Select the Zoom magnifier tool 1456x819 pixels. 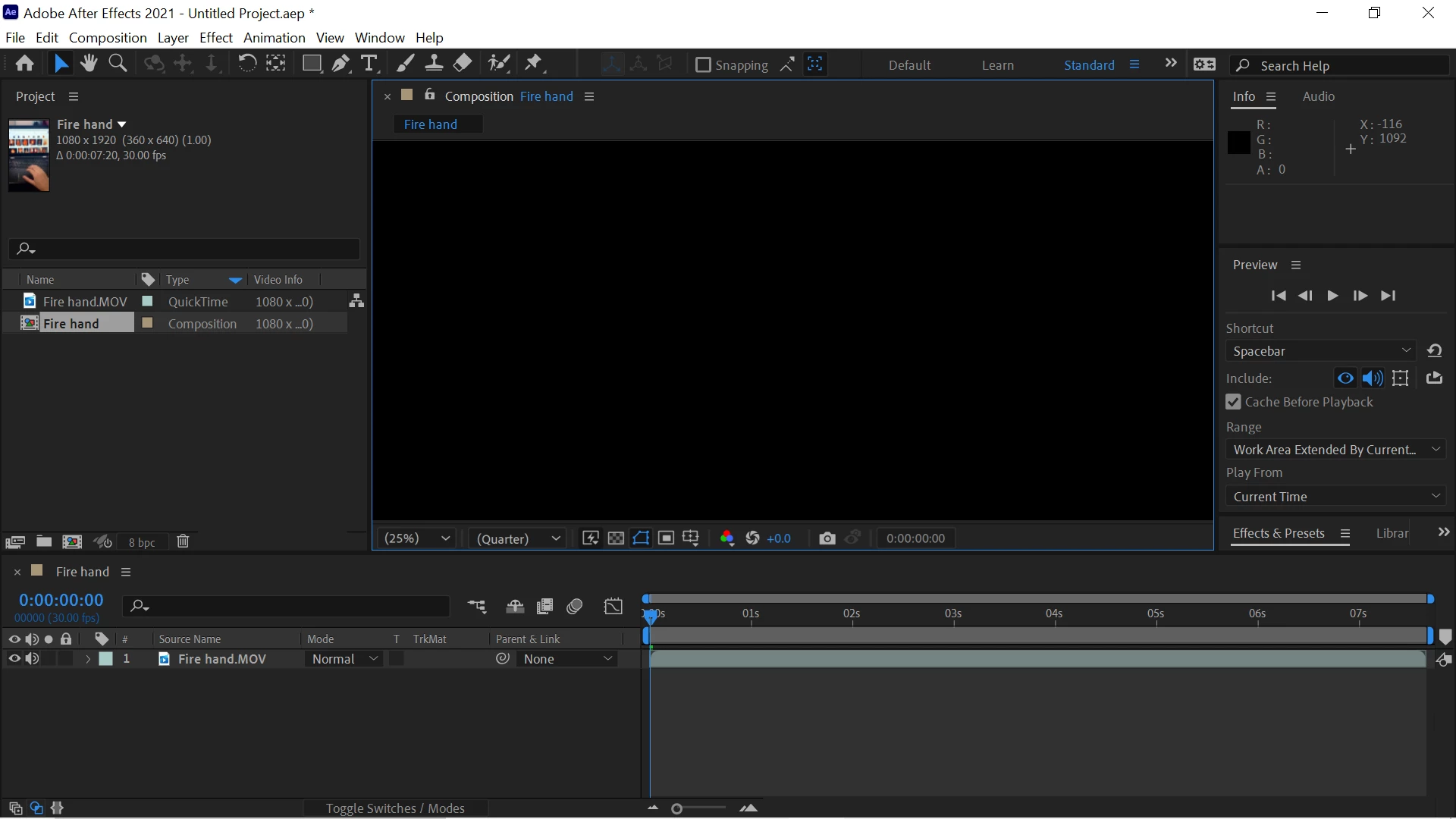point(118,64)
